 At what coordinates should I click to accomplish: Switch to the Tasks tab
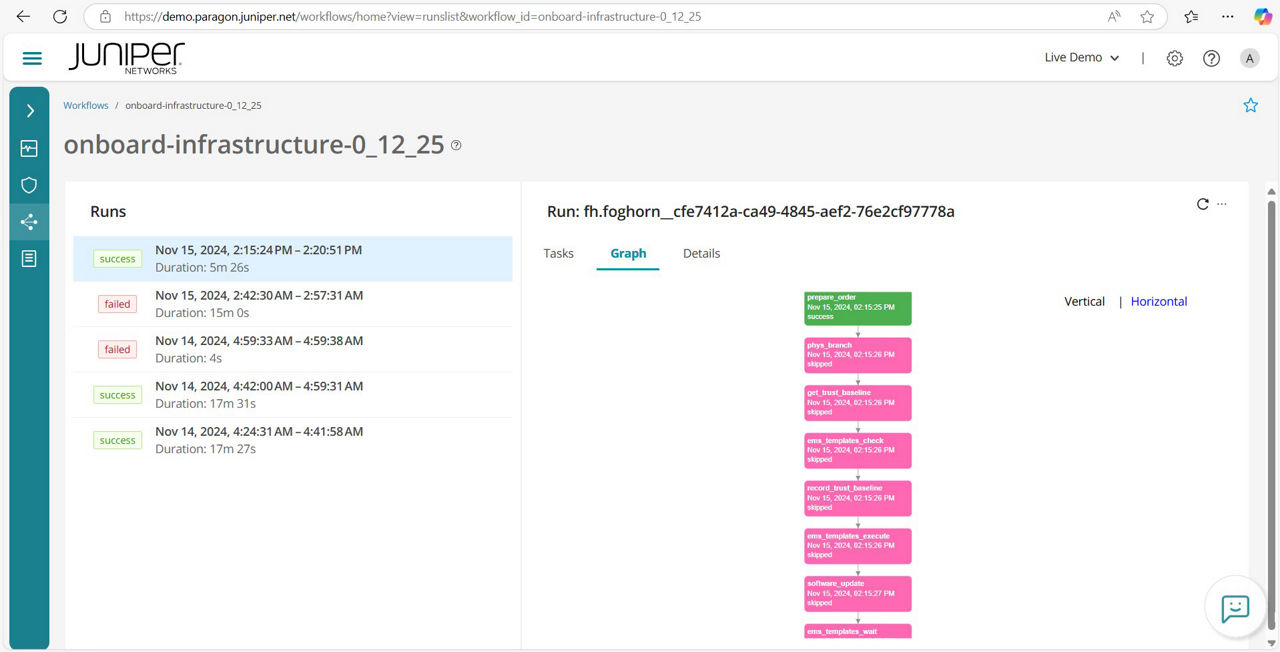558,253
